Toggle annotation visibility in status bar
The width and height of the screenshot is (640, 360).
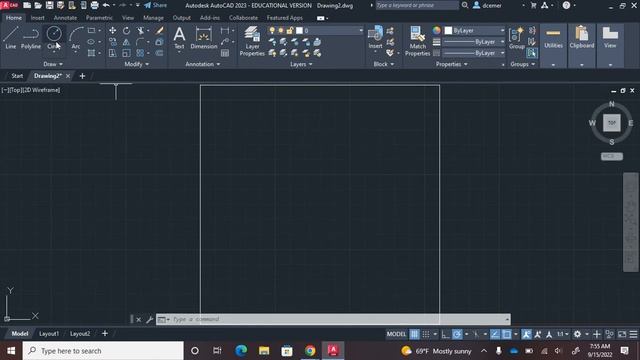[x=527, y=334]
